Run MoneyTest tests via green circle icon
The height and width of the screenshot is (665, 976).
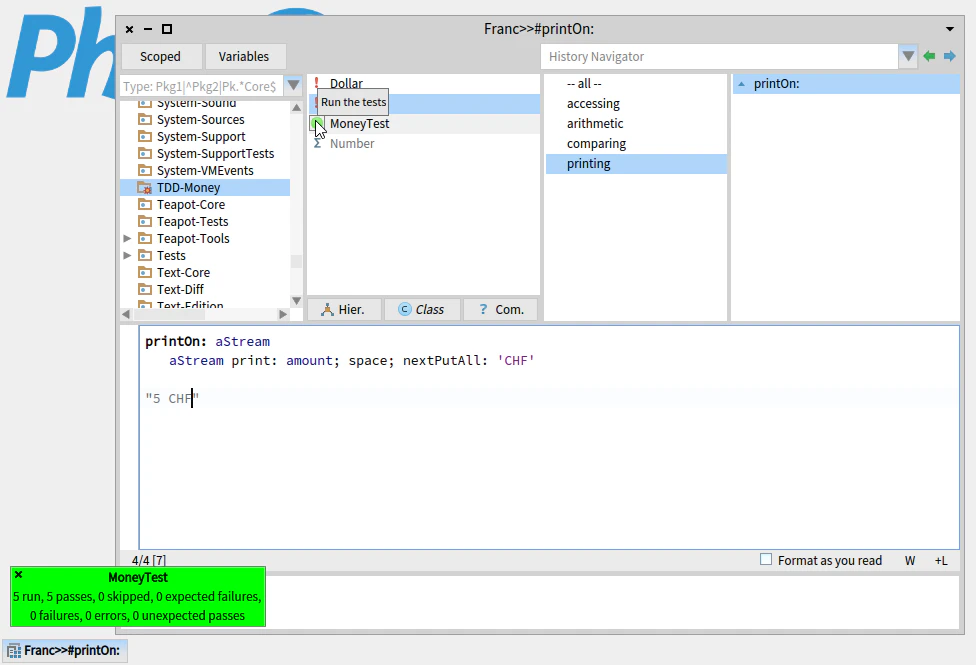317,123
